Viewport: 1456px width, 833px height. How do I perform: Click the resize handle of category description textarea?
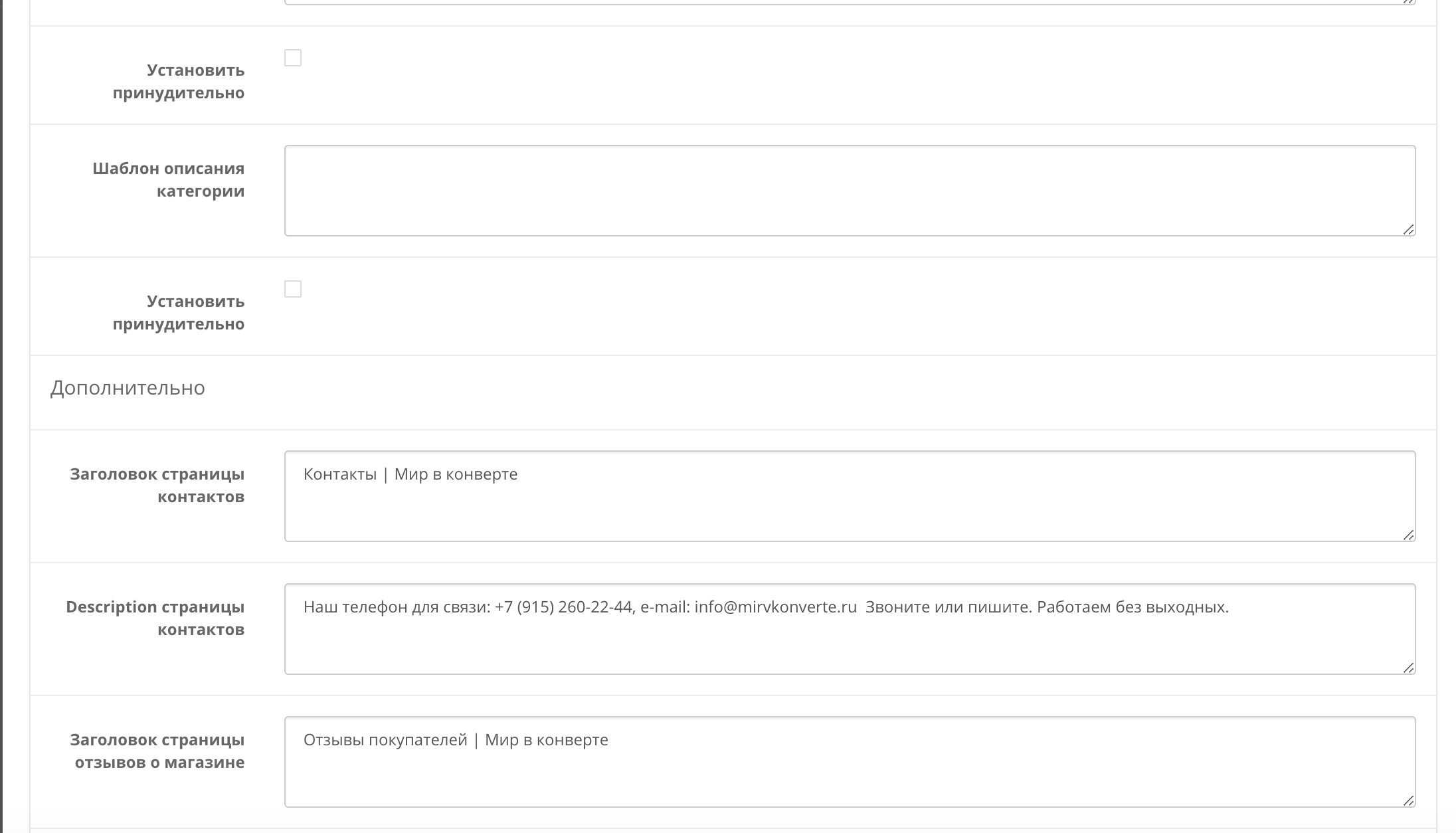click(1408, 229)
